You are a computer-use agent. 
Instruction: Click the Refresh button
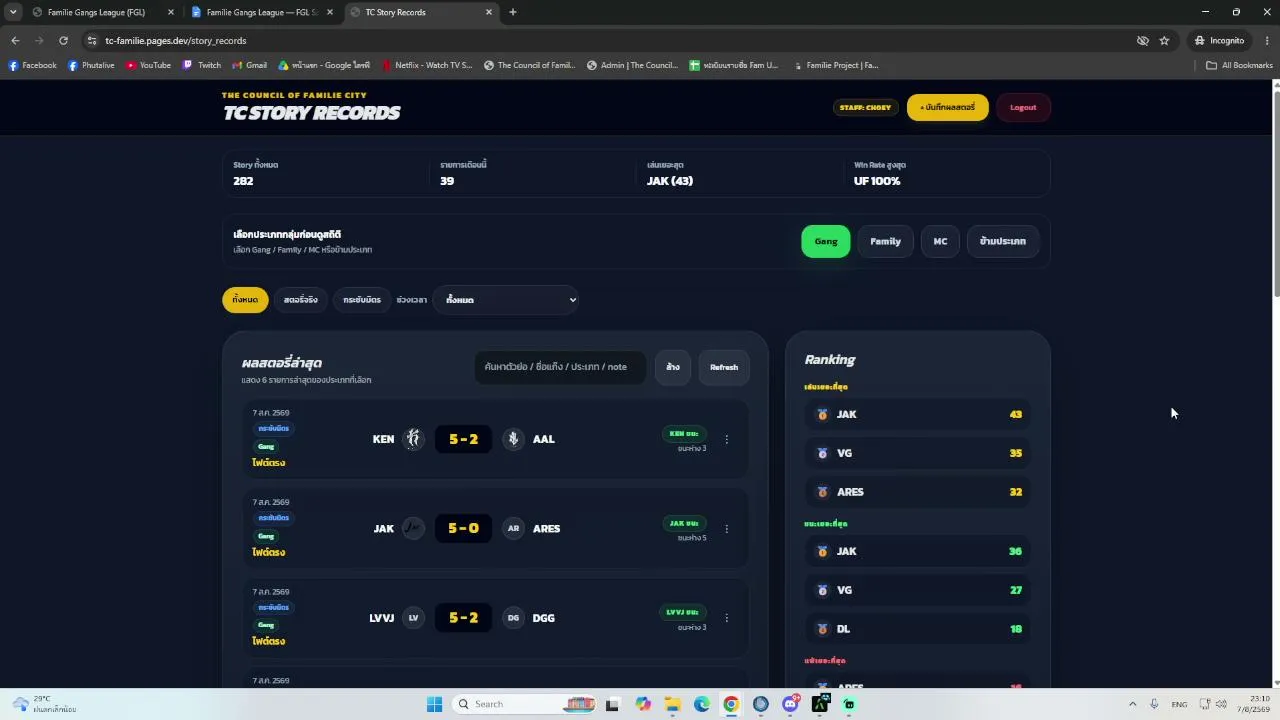pos(724,367)
